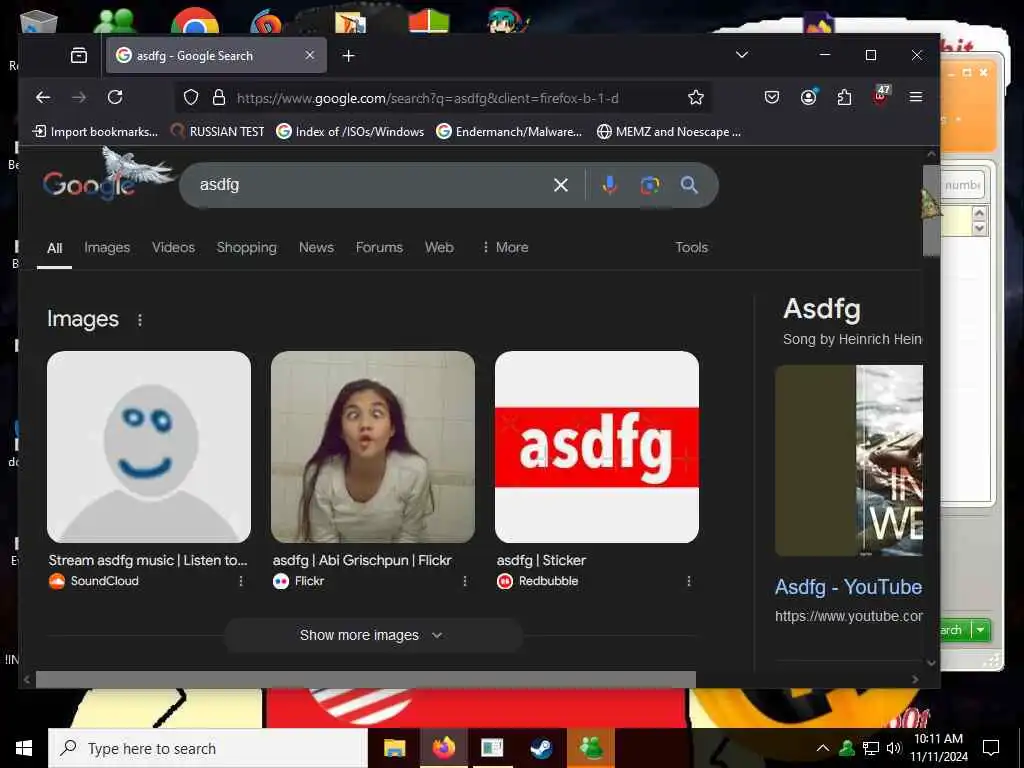1024x768 pixels.
Task: Open options menu for Redbubble result
Action: [x=689, y=581]
